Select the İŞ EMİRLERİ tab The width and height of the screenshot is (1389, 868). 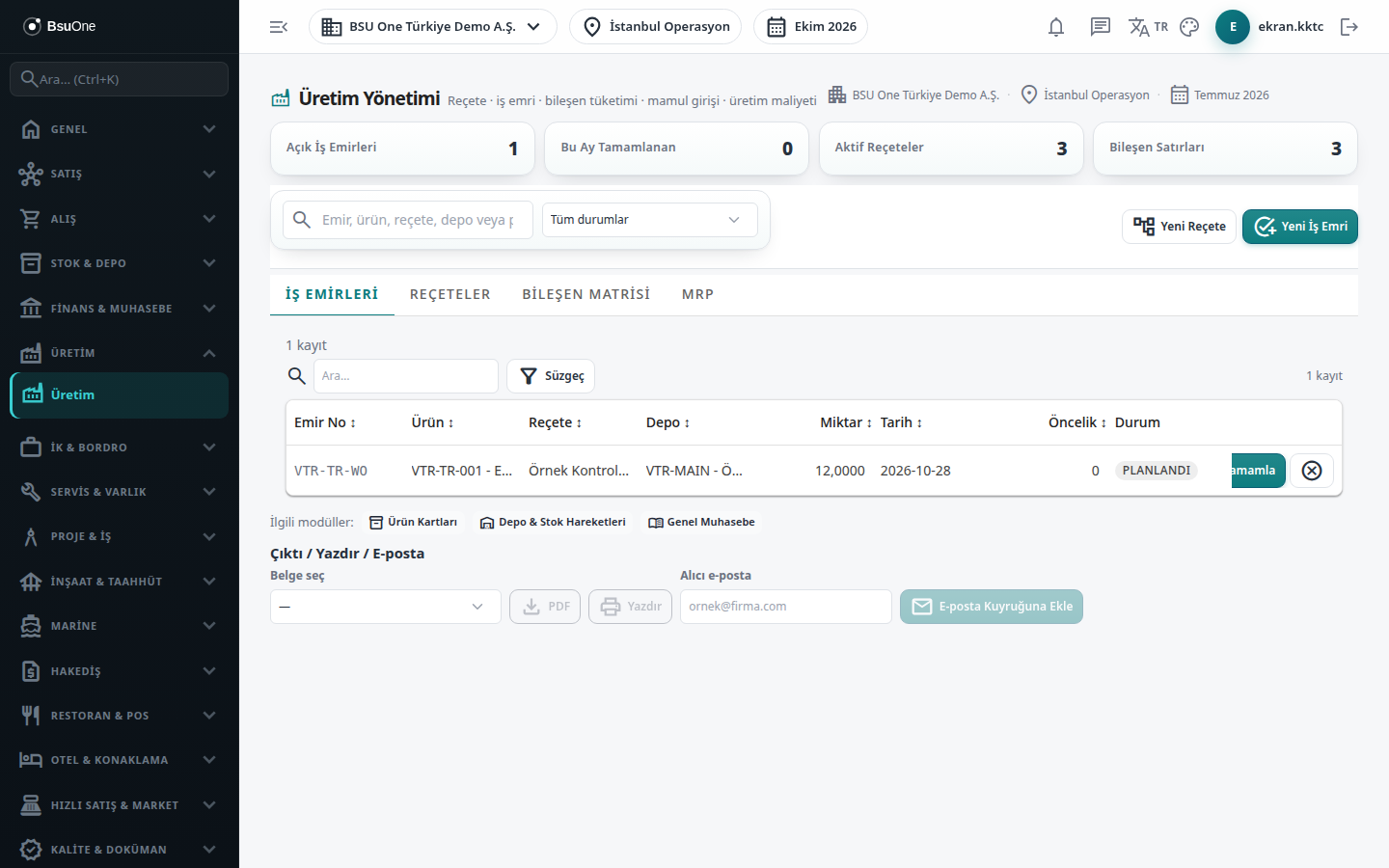[332, 294]
